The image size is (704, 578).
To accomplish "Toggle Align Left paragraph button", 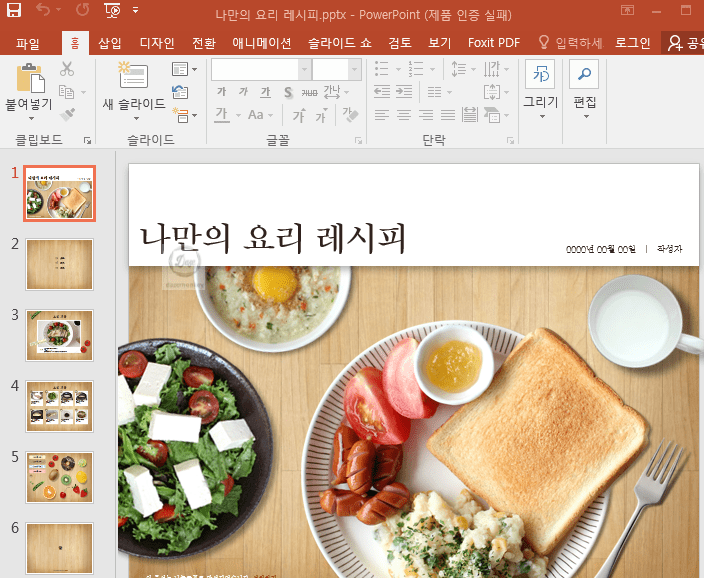I will tap(382, 115).
